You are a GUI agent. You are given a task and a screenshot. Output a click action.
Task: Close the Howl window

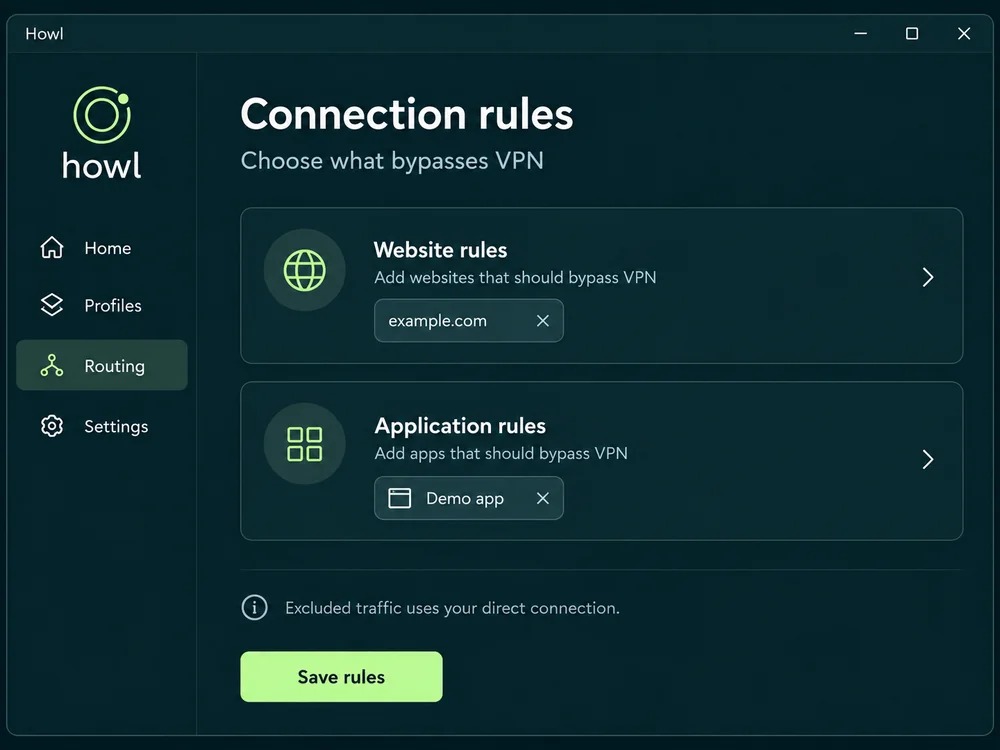click(x=964, y=33)
